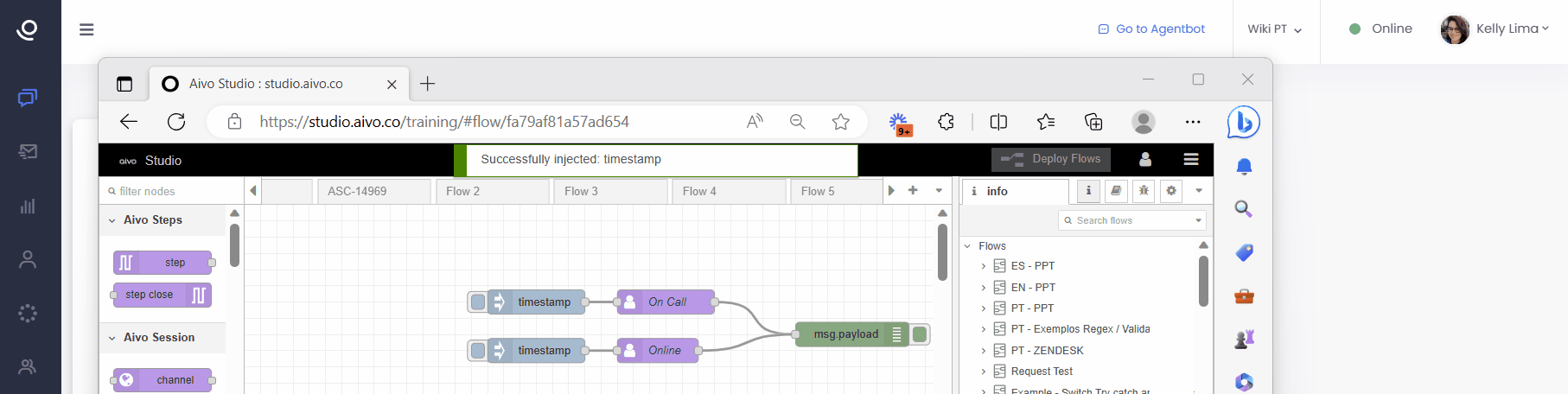Toggle the msg.payload debug node button

pyautogui.click(x=920, y=334)
